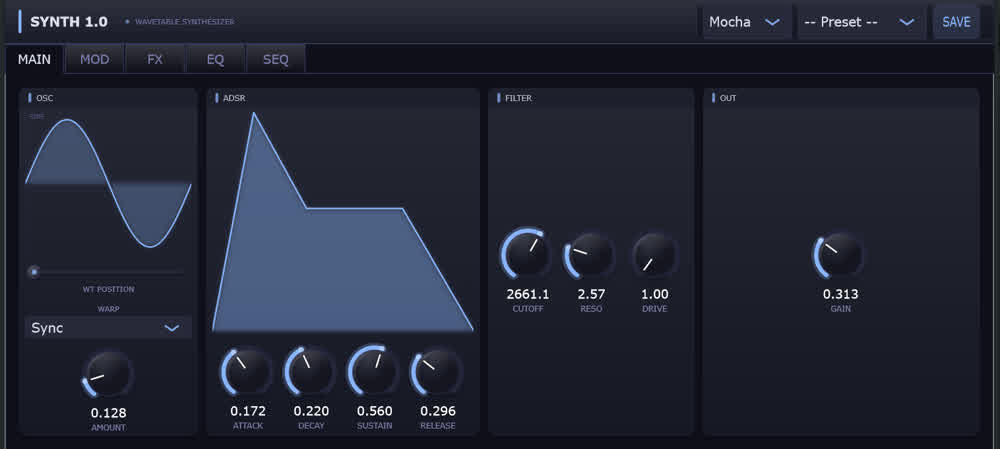Open the FX tab

(x=155, y=59)
